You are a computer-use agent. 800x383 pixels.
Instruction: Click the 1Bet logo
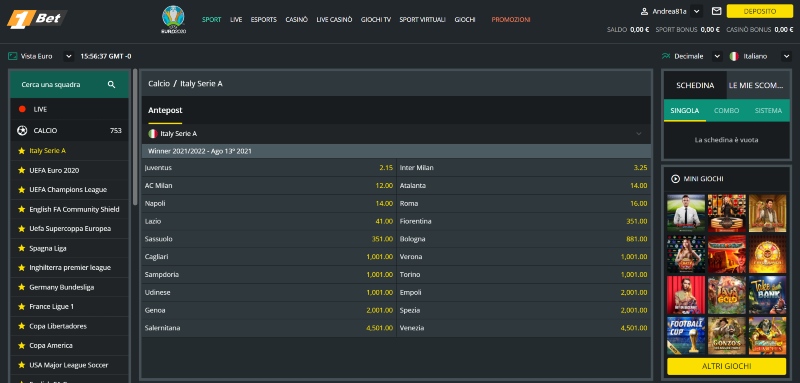coord(37,19)
